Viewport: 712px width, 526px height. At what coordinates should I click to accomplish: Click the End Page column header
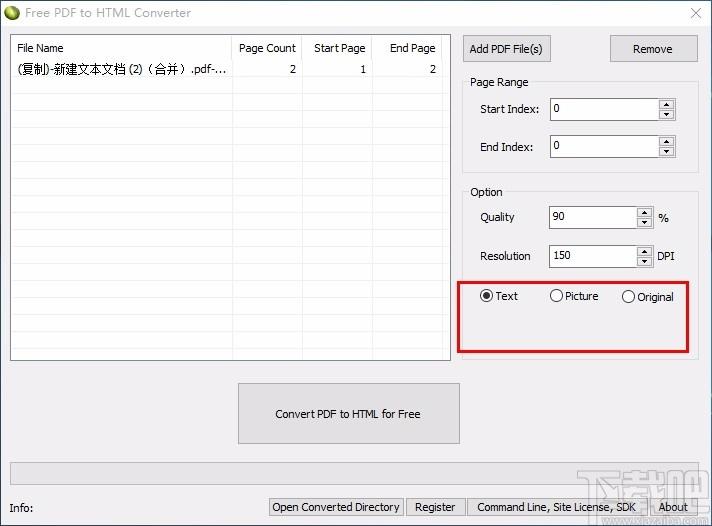407,48
